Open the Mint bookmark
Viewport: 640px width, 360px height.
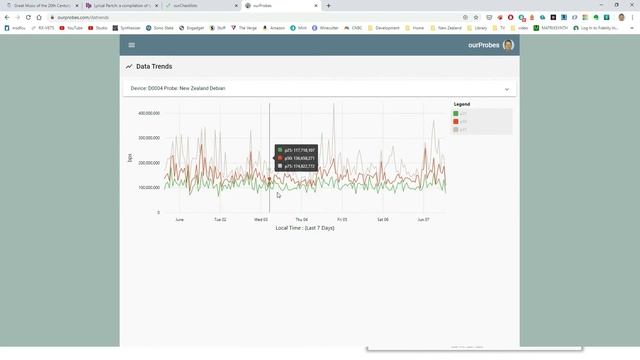pyautogui.click(x=298, y=28)
